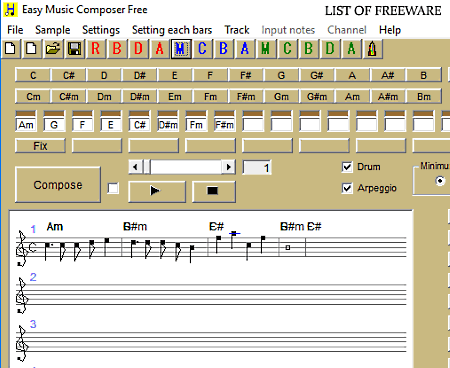Stop playback with the square button
Screen dimensions: 450x368
pos(214,191)
